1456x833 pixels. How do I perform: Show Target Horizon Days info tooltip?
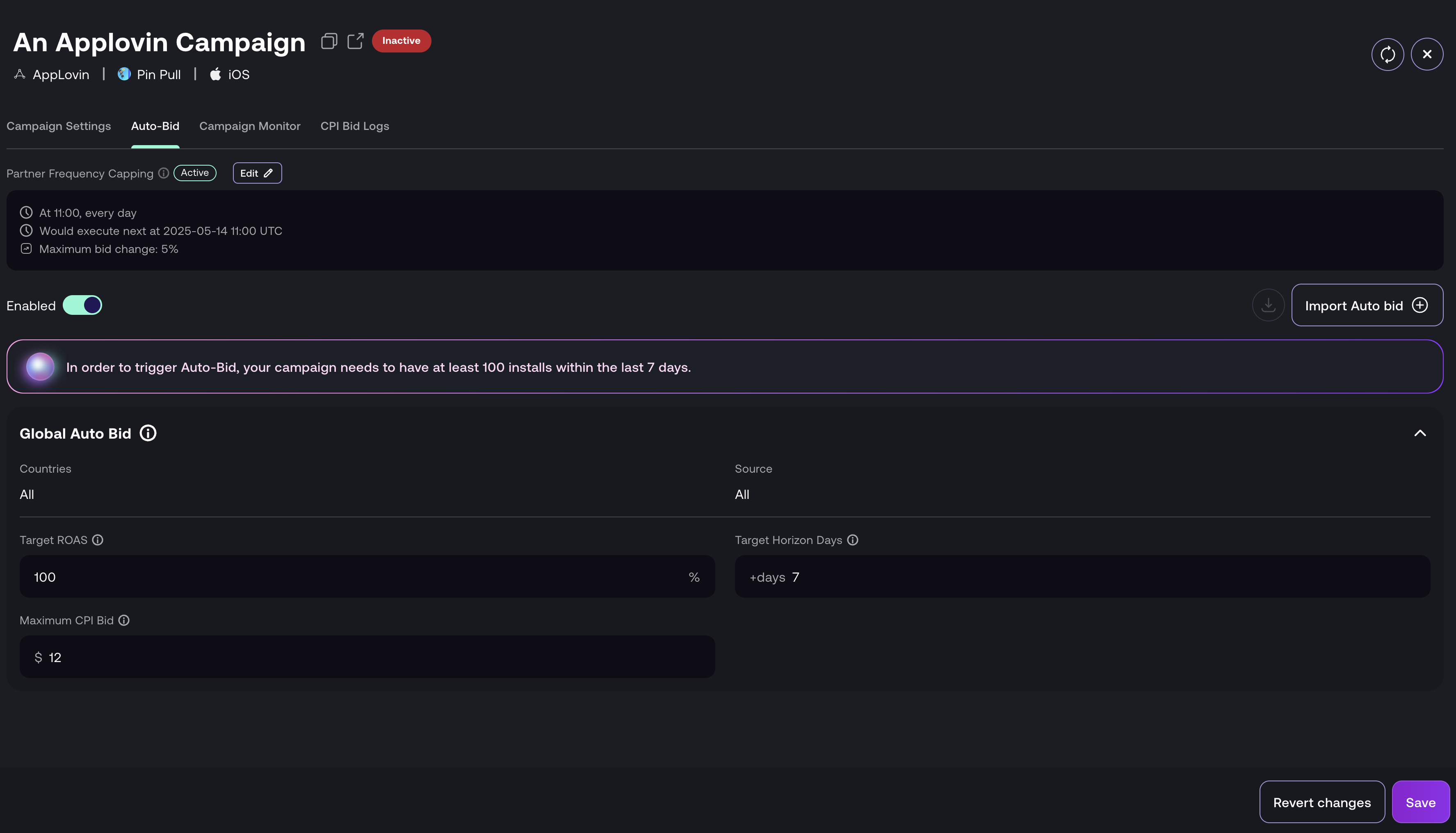(x=853, y=540)
